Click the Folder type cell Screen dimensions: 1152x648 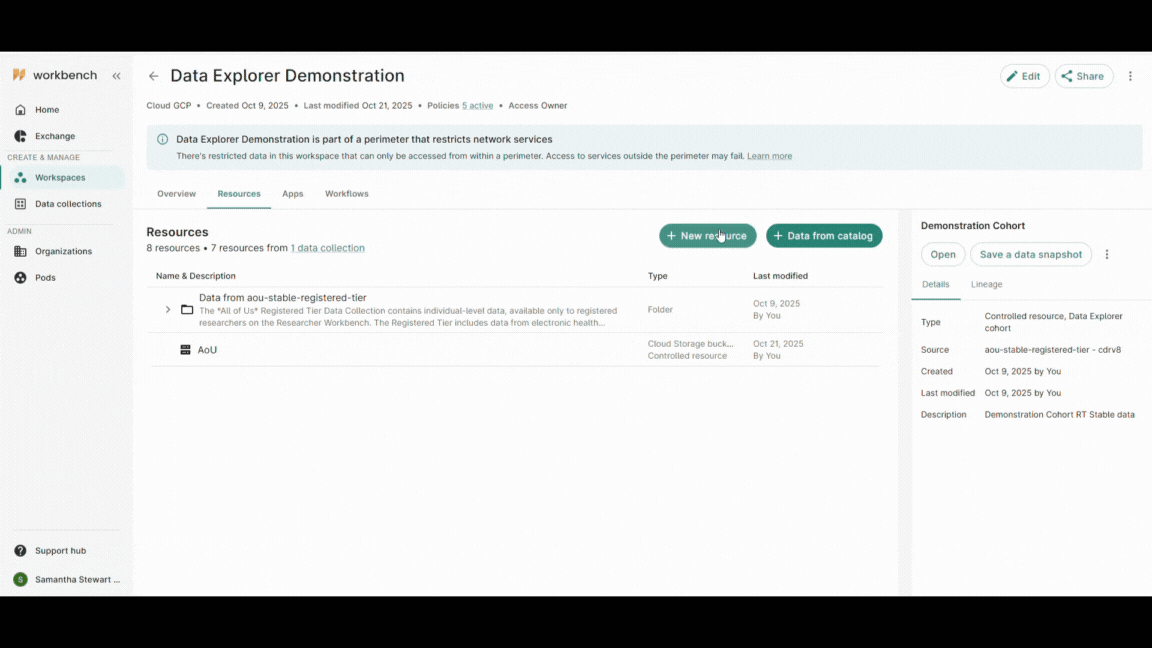coord(660,309)
